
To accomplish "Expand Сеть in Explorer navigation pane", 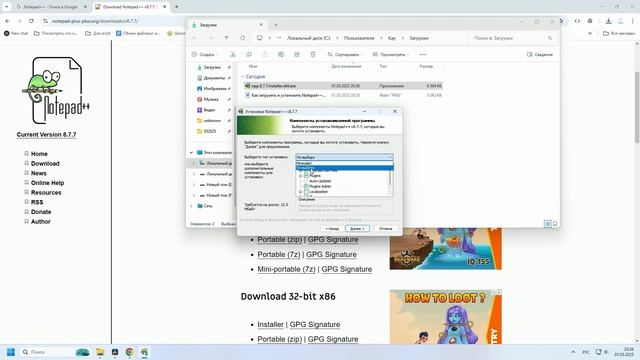I will [191, 206].
